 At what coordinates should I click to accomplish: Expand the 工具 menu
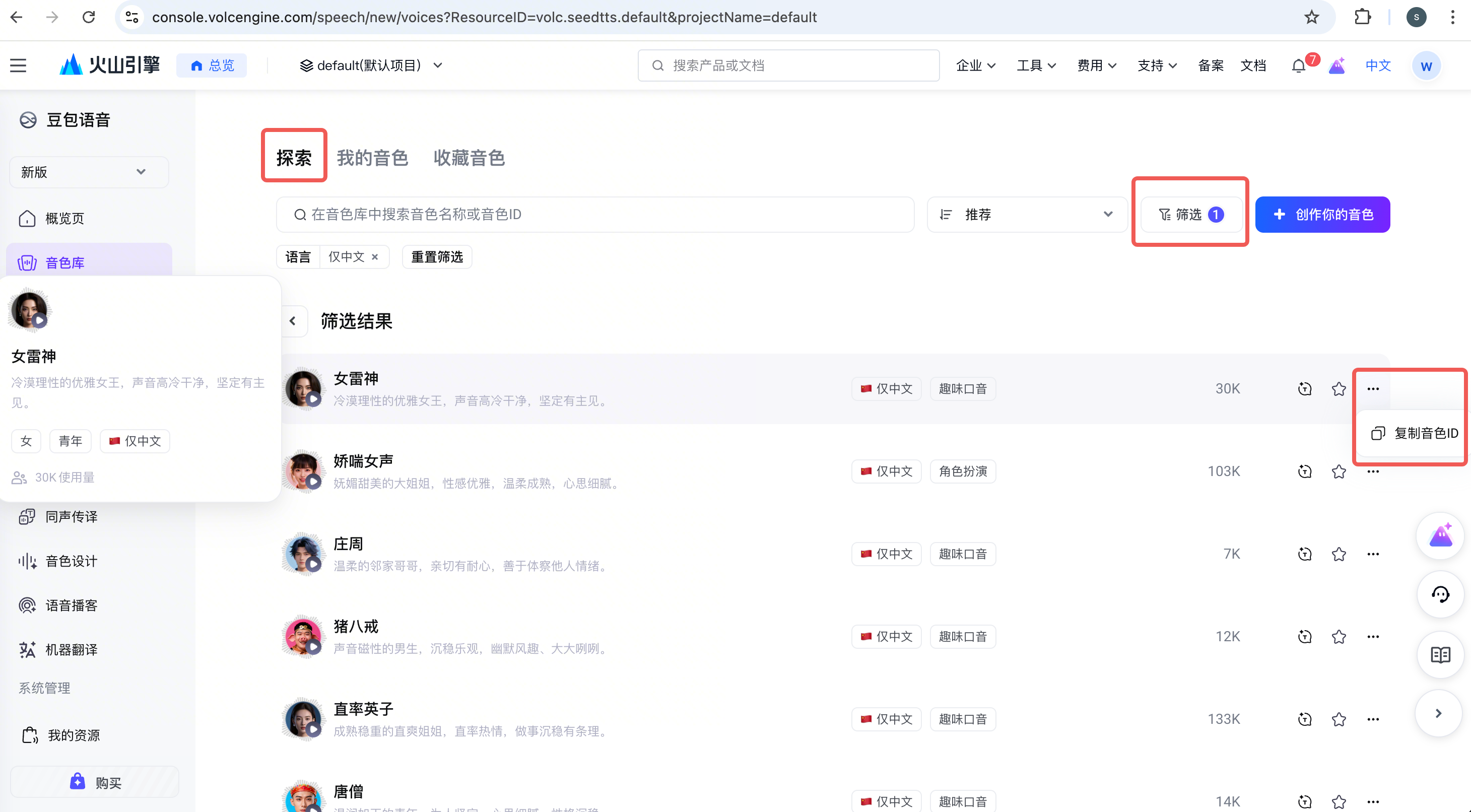pyautogui.click(x=1036, y=65)
